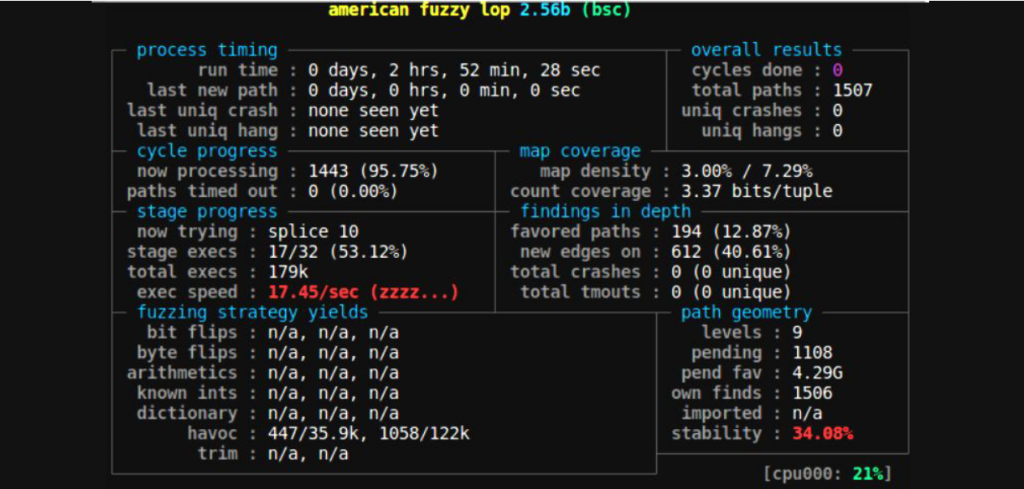
Task: Click the "cycle progress" section header
Action: (x=207, y=151)
